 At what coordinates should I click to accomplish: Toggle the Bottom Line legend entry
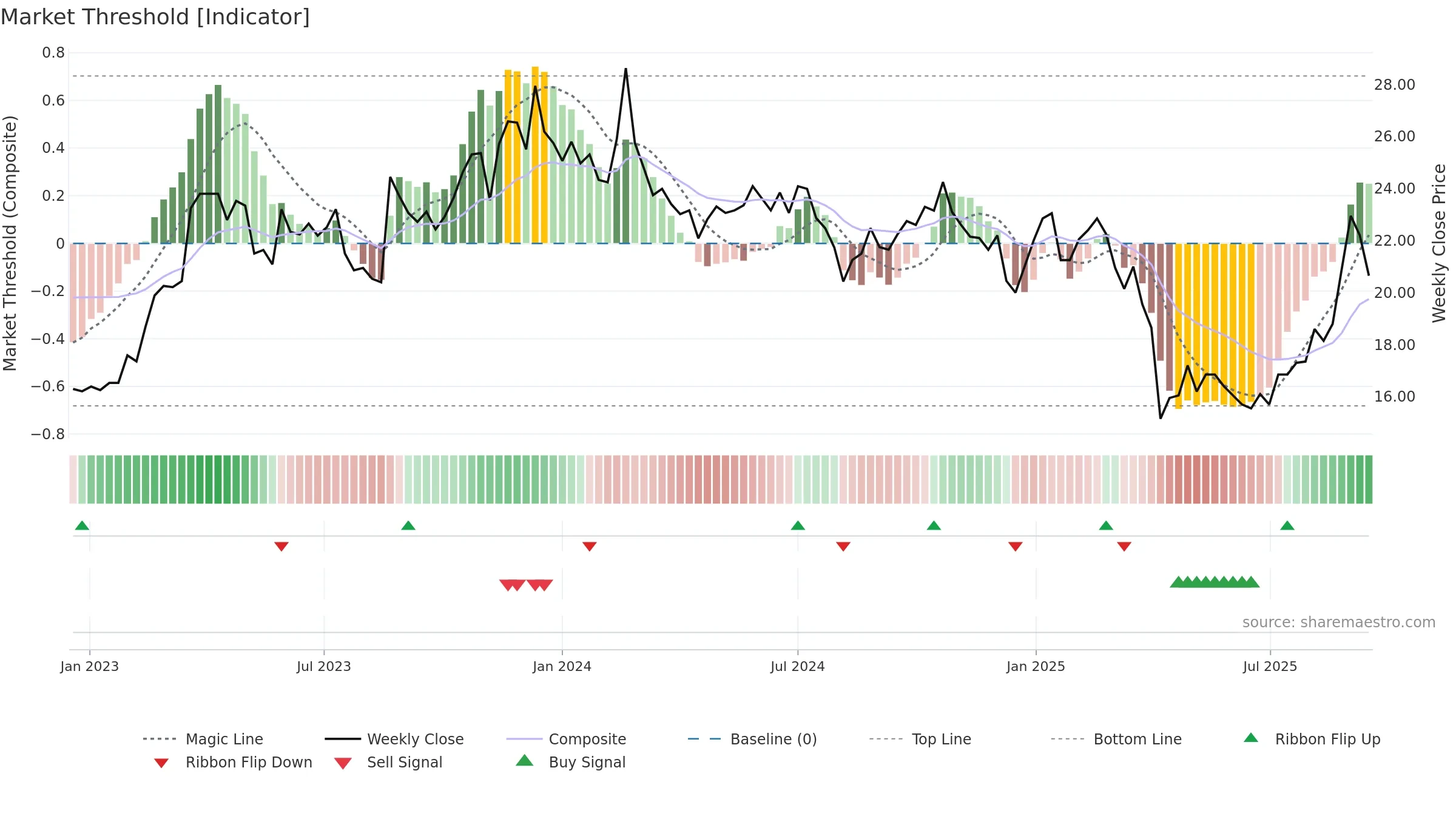(x=1116, y=739)
